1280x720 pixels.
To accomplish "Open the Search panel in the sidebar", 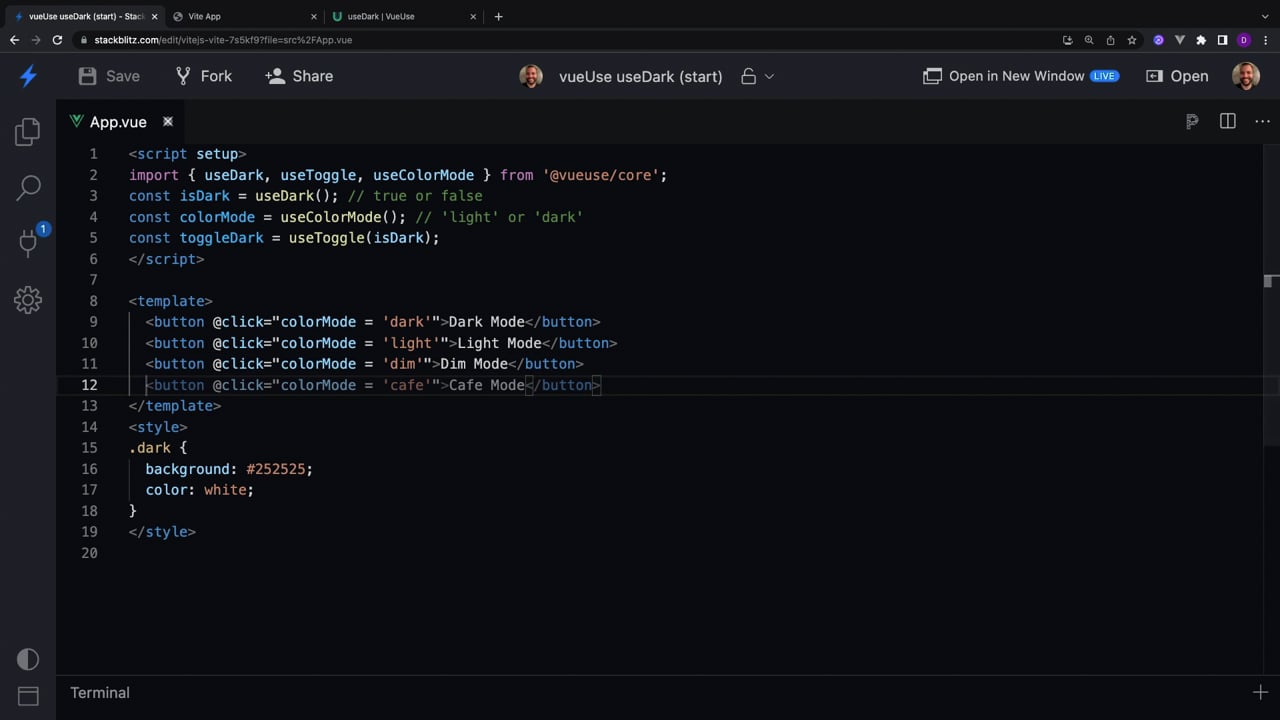I will [x=28, y=187].
